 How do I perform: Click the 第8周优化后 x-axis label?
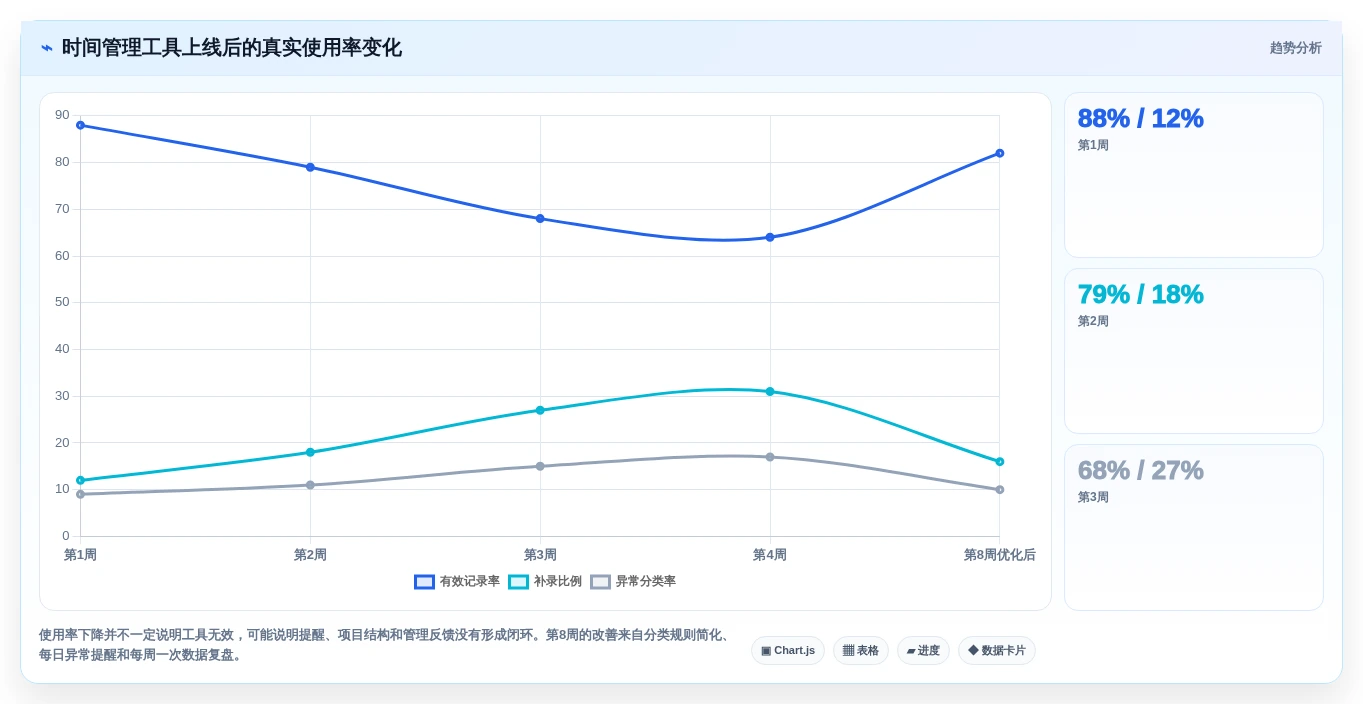click(999, 555)
